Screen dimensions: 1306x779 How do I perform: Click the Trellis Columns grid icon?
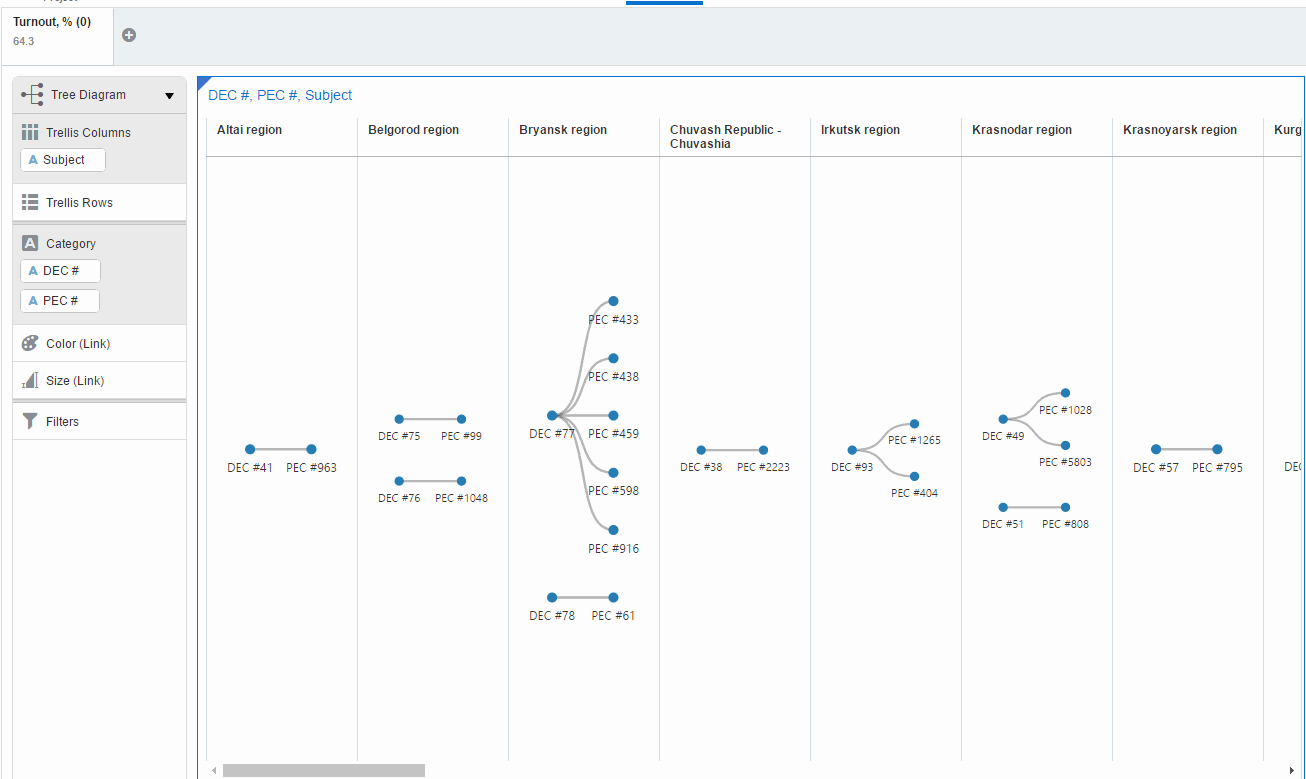click(x=30, y=132)
